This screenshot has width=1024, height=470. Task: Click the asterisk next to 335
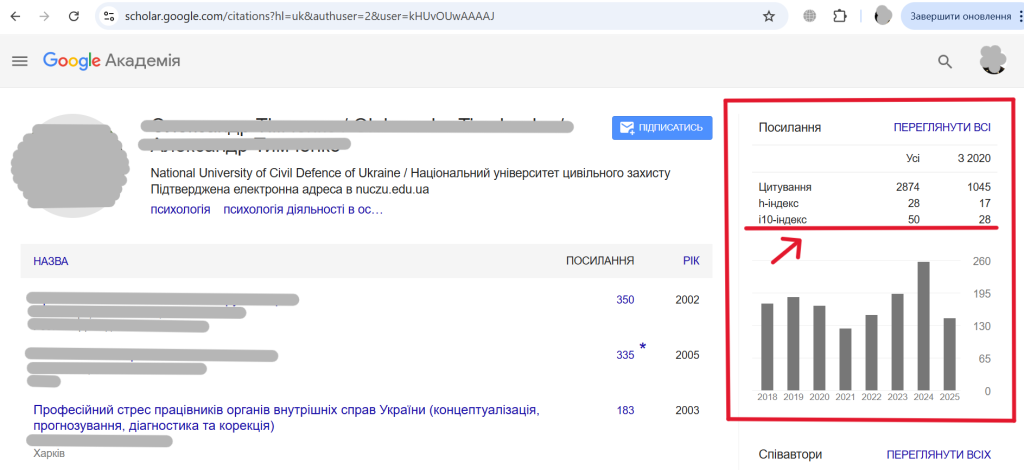point(643,347)
